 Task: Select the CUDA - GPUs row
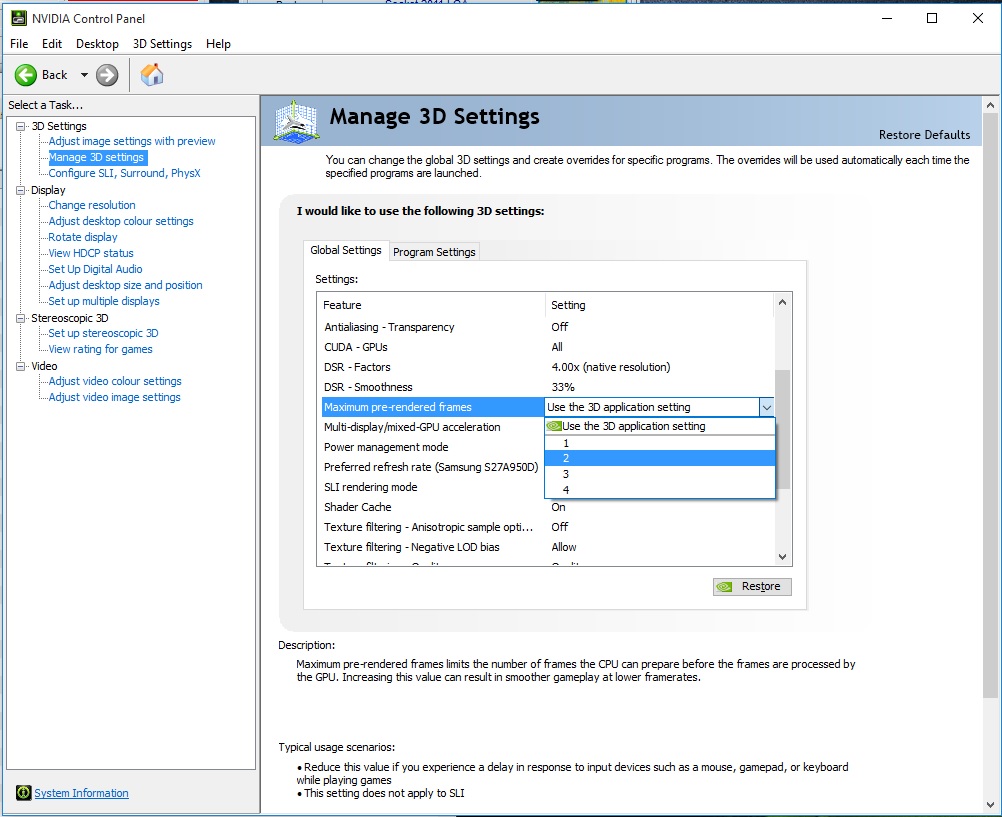[x=548, y=347]
